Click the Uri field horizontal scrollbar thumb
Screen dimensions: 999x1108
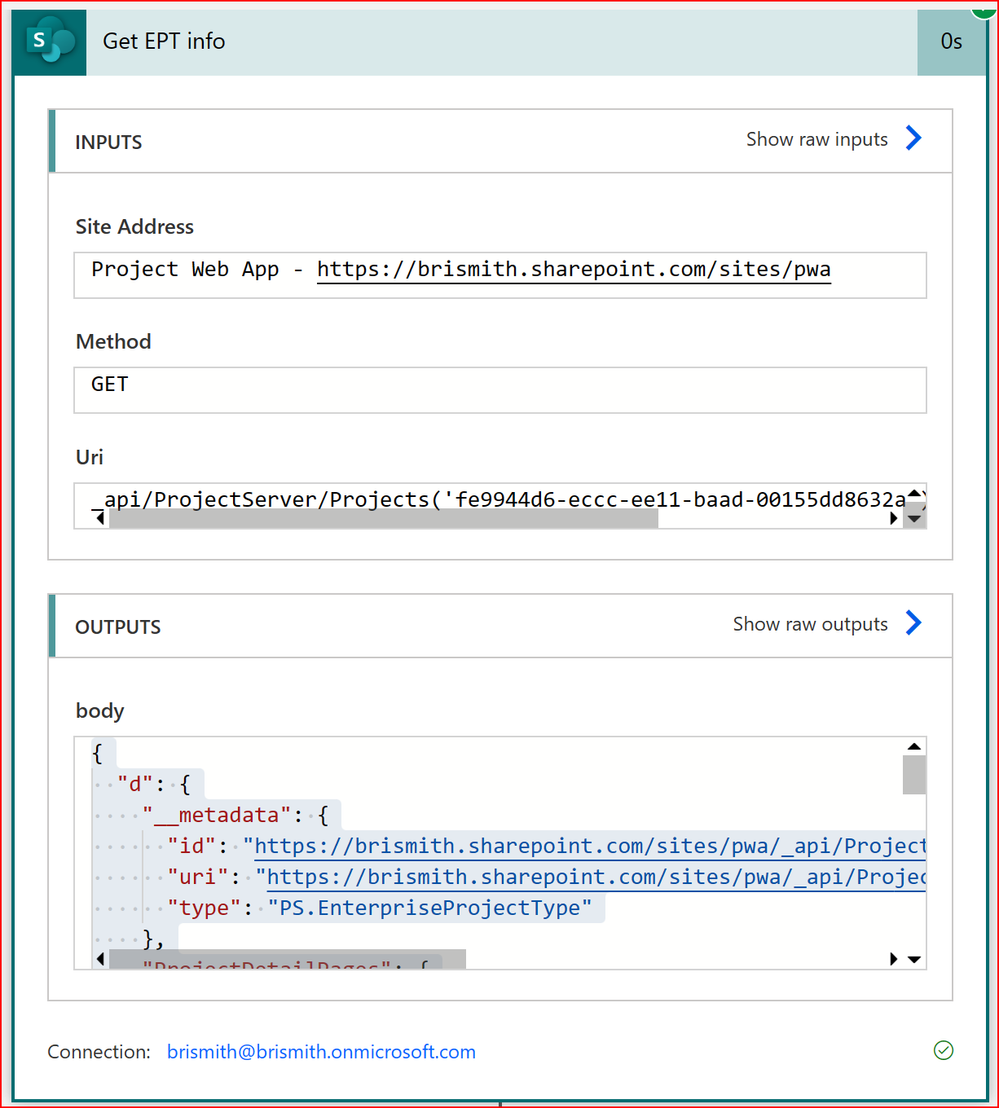click(x=384, y=519)
